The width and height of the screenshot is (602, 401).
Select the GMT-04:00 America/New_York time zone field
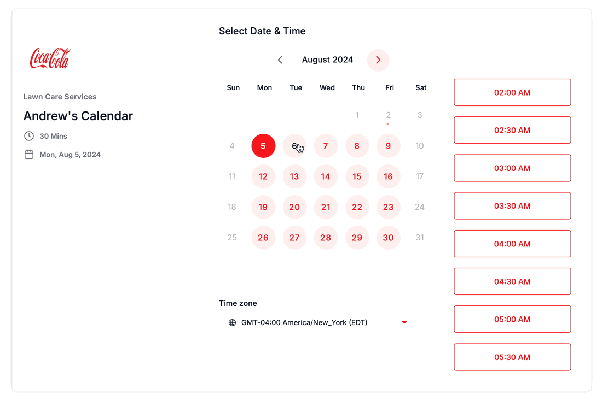[318, 322]
